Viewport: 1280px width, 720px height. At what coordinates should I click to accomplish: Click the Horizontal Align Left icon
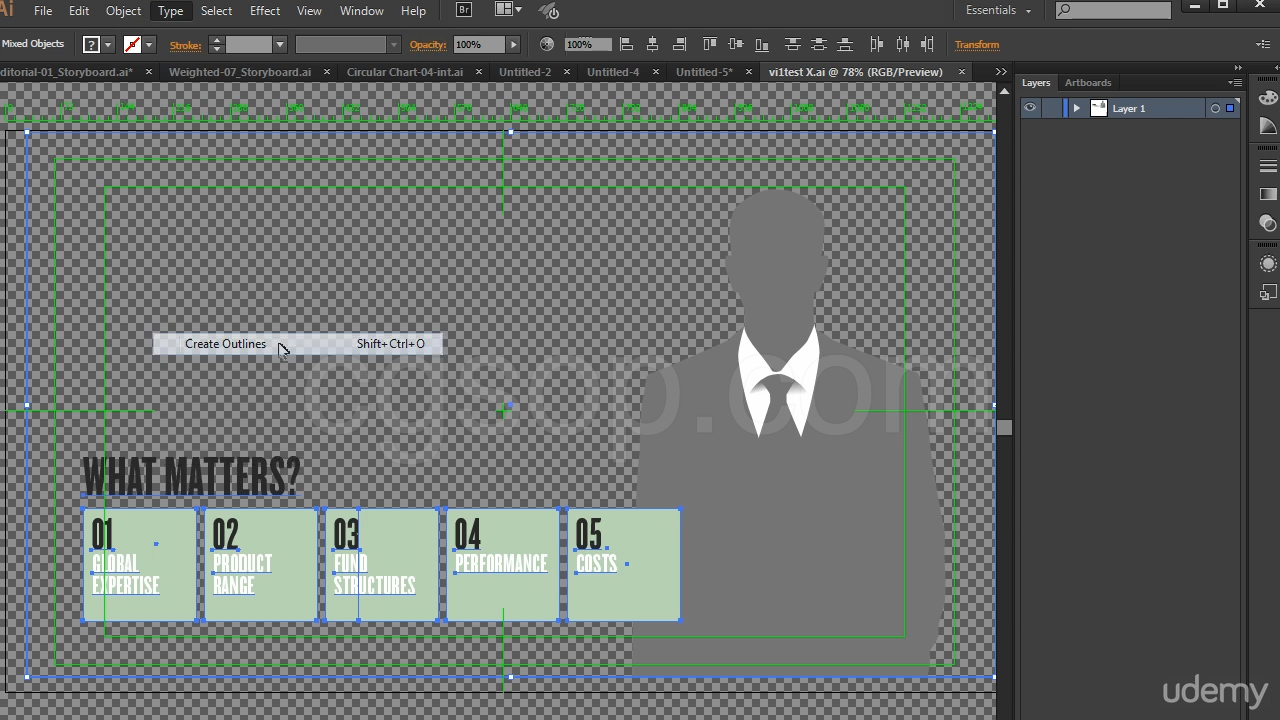[x=627, y=44]
